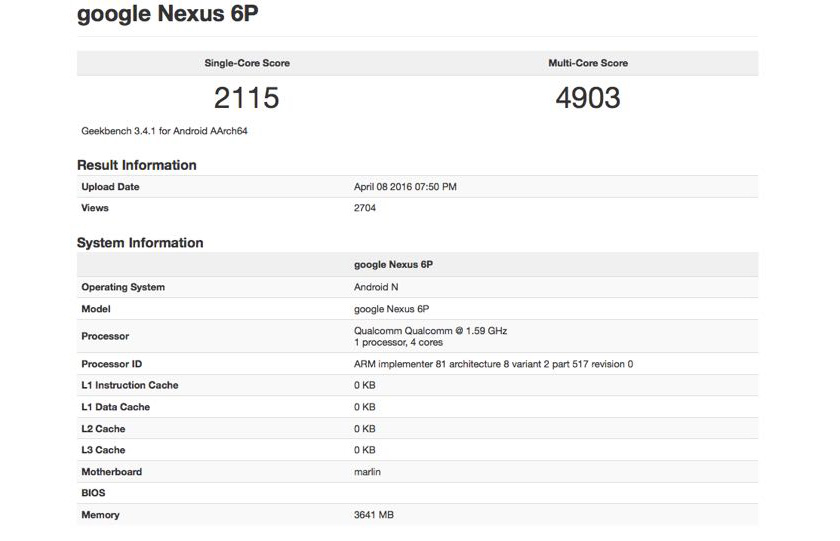The image size is (840, 541).
Task: Click the L1 Instruction Cache row label
Action: point(130,385)
